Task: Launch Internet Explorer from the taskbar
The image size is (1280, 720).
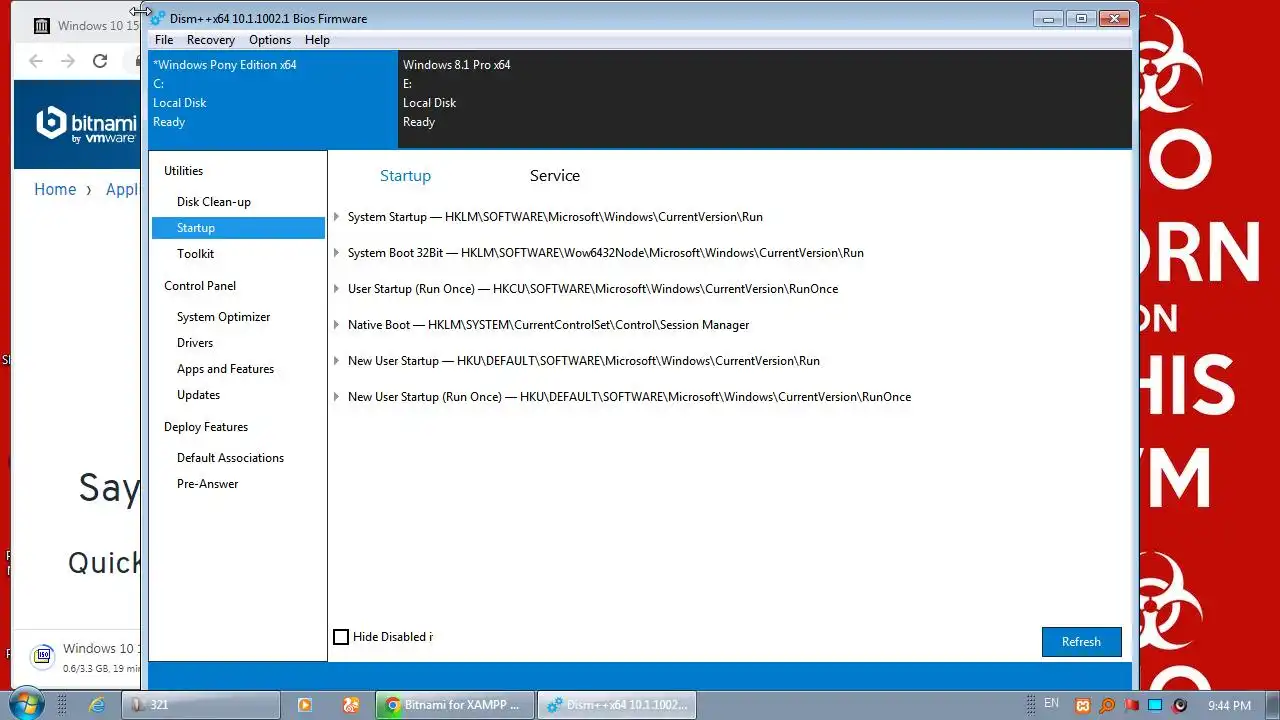Action: coord(97,705)
